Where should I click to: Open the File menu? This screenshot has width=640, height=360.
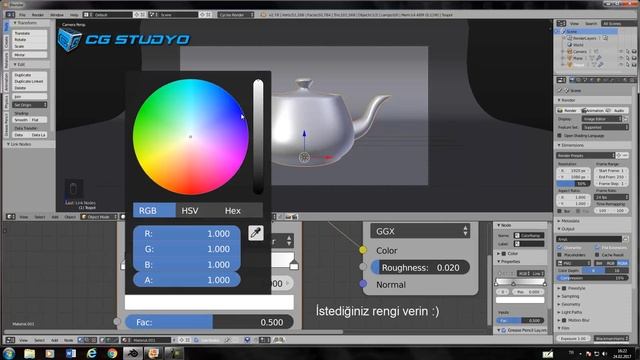pos(22,15)
